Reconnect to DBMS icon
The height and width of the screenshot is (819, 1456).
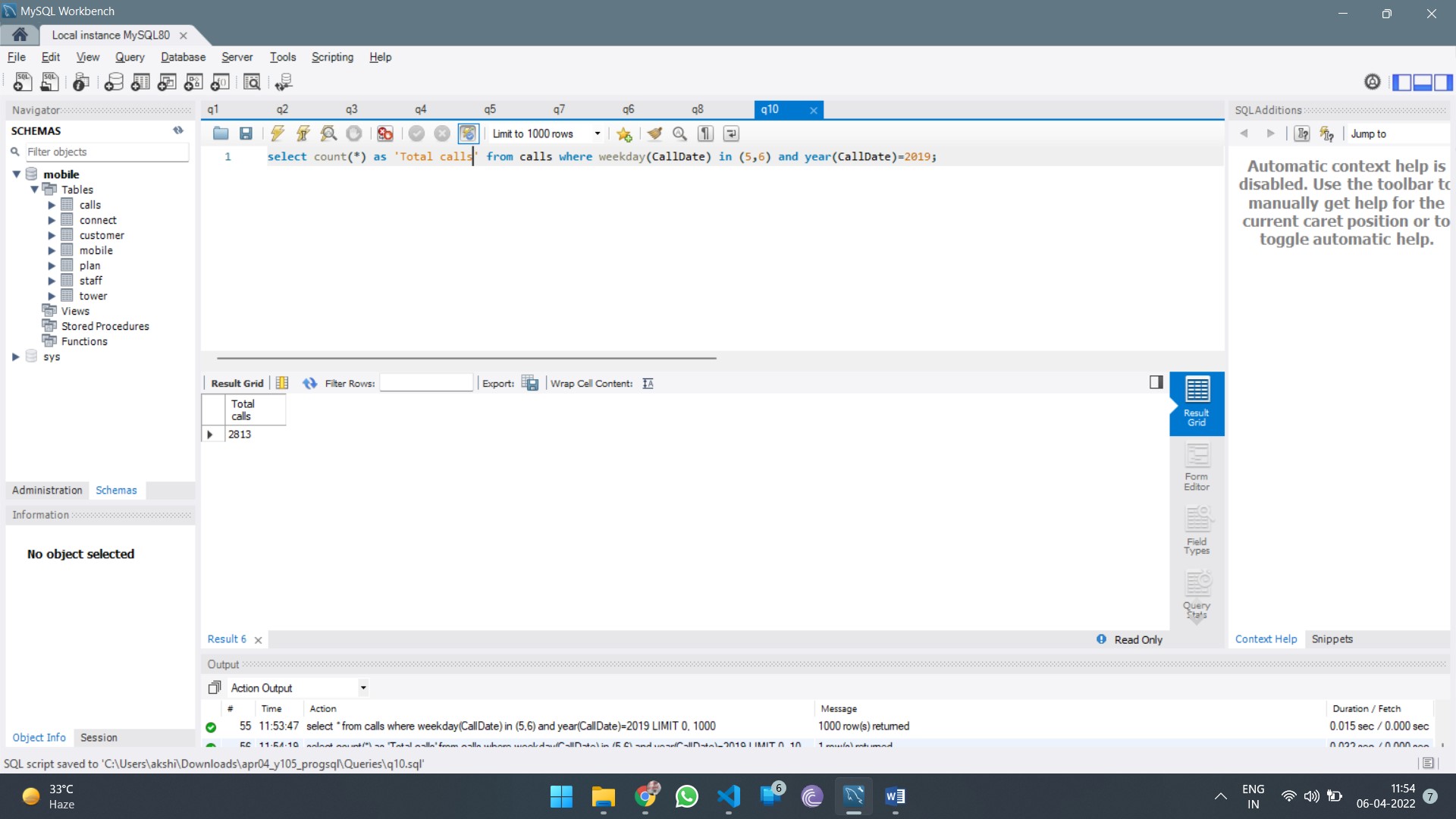284,82
